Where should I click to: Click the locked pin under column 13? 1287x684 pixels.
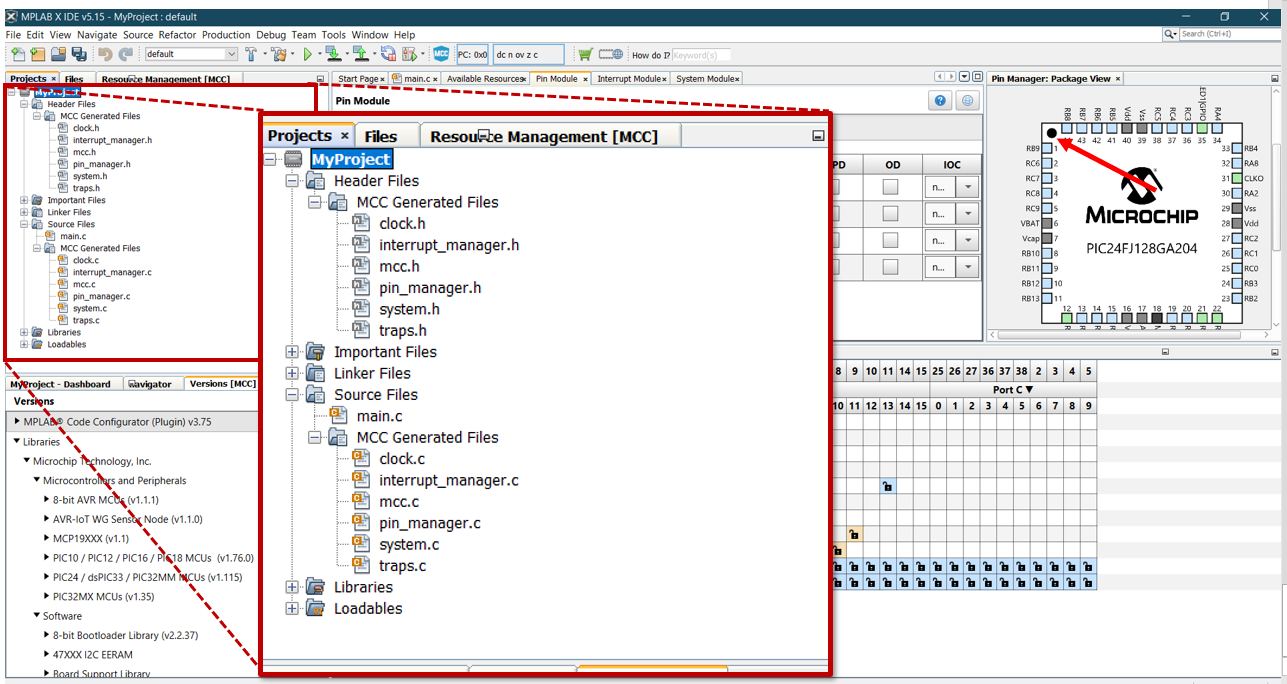click(887, 486)
